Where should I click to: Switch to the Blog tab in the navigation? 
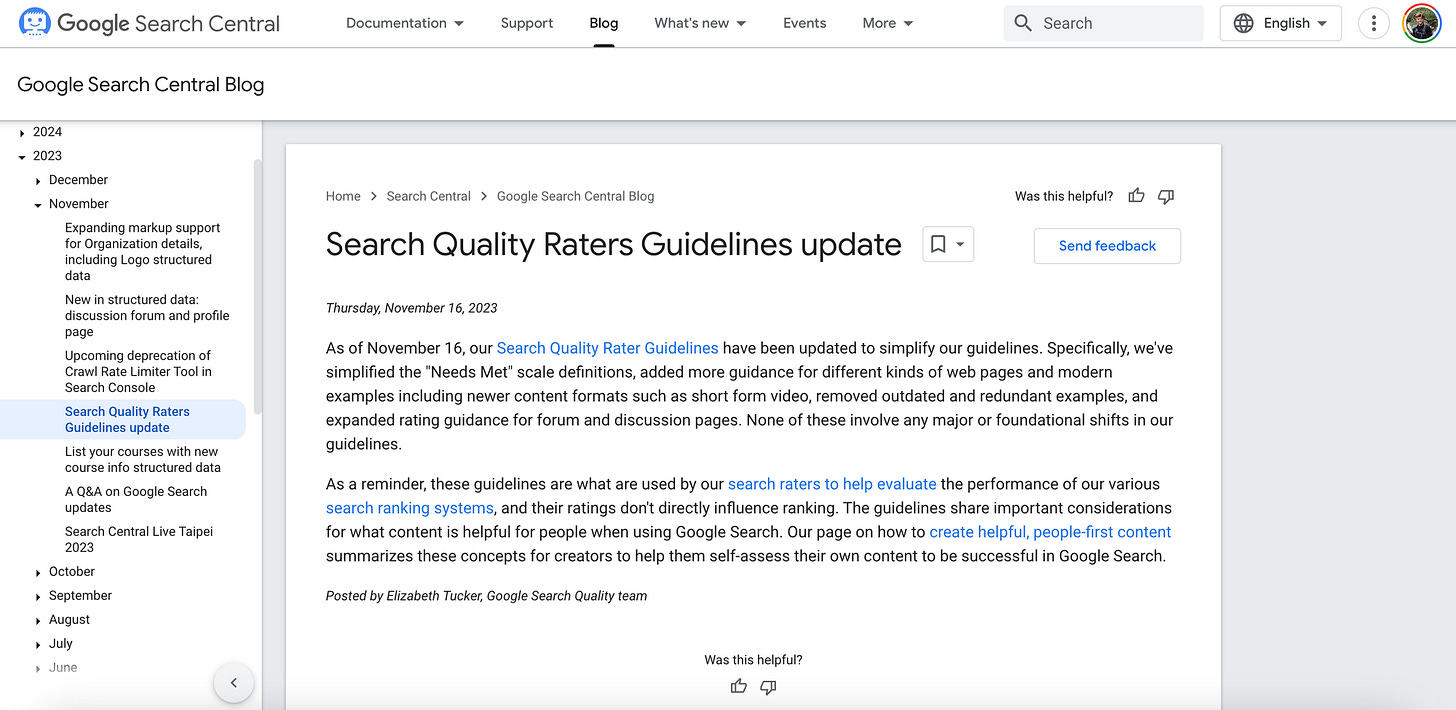point(603,22)
